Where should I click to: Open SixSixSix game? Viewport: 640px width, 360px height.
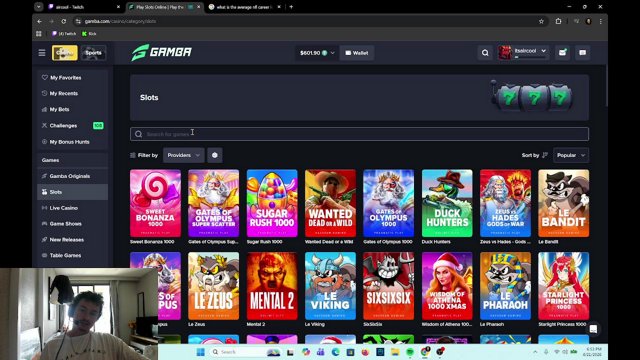click(389, 286)
